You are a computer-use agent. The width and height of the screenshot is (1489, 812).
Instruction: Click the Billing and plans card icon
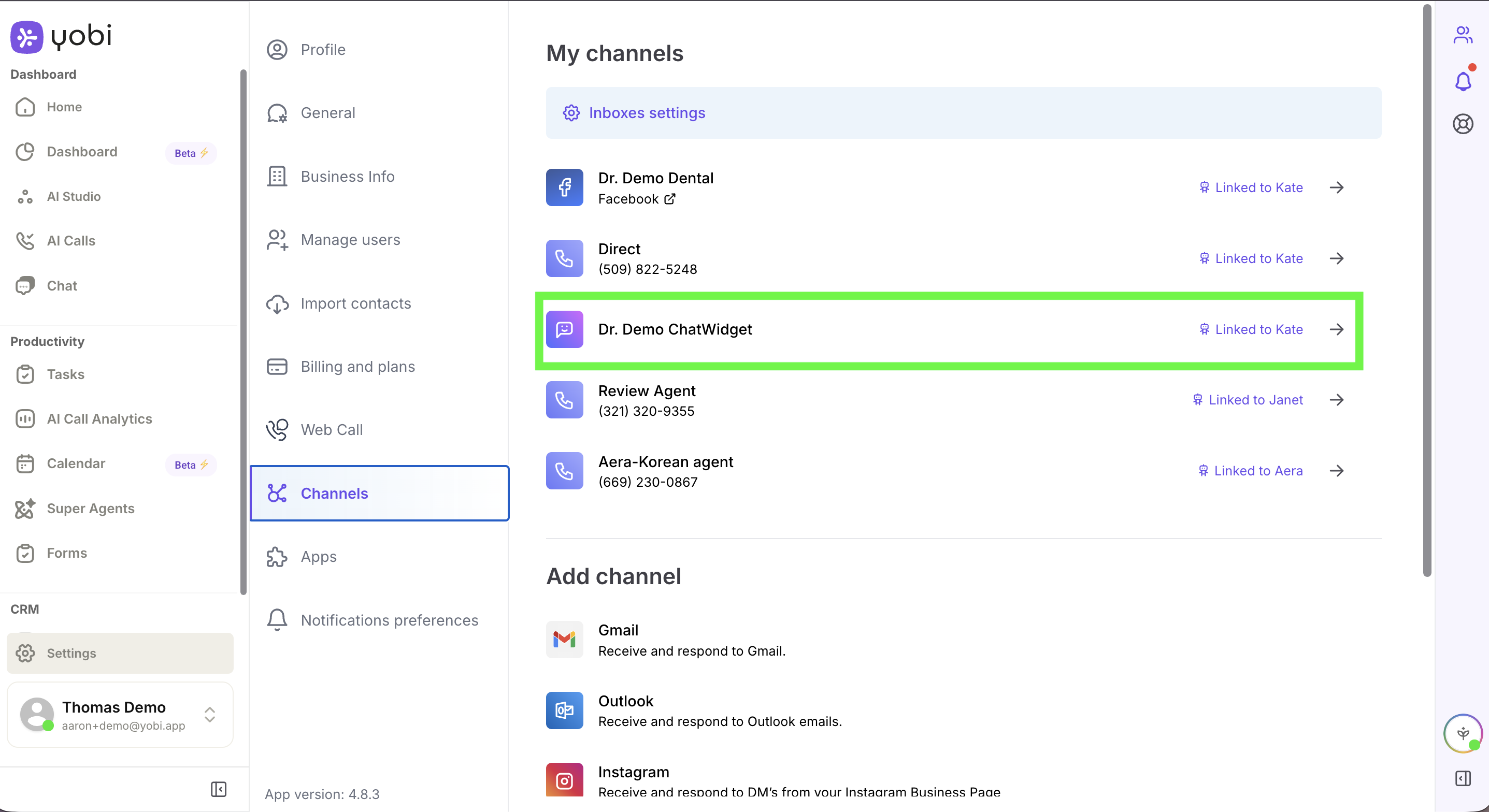[x=277, y=367]
